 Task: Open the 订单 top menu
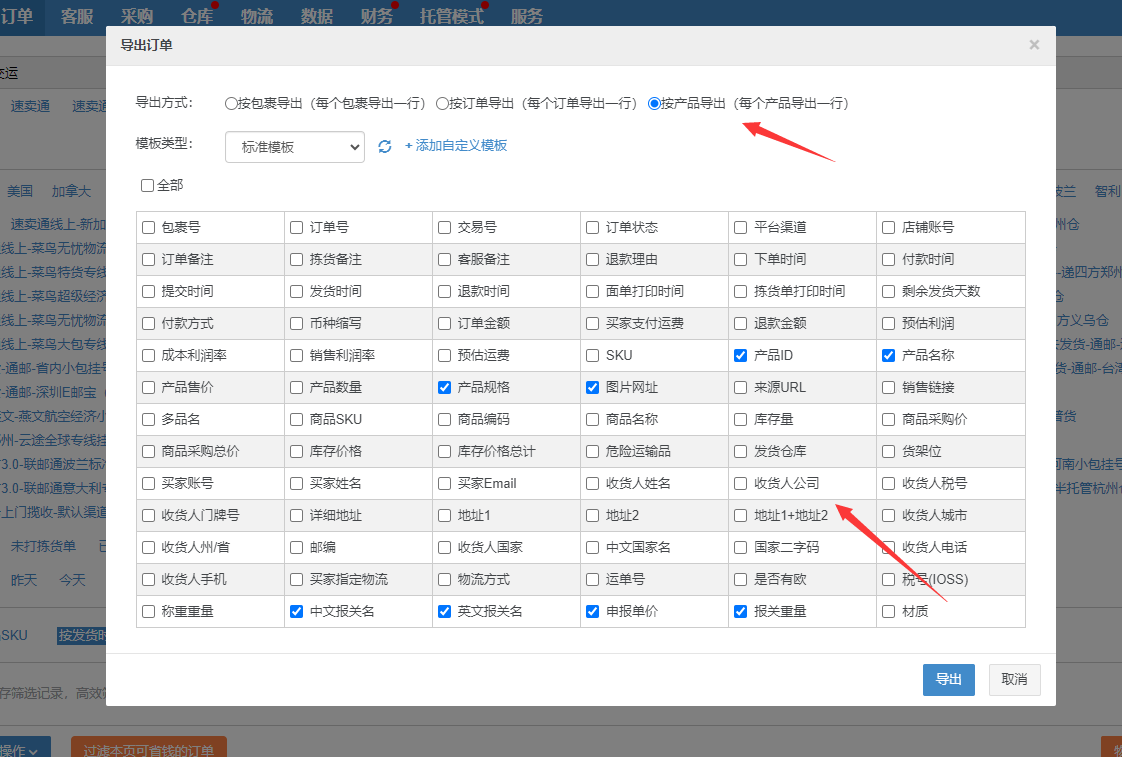pos(16,16)
